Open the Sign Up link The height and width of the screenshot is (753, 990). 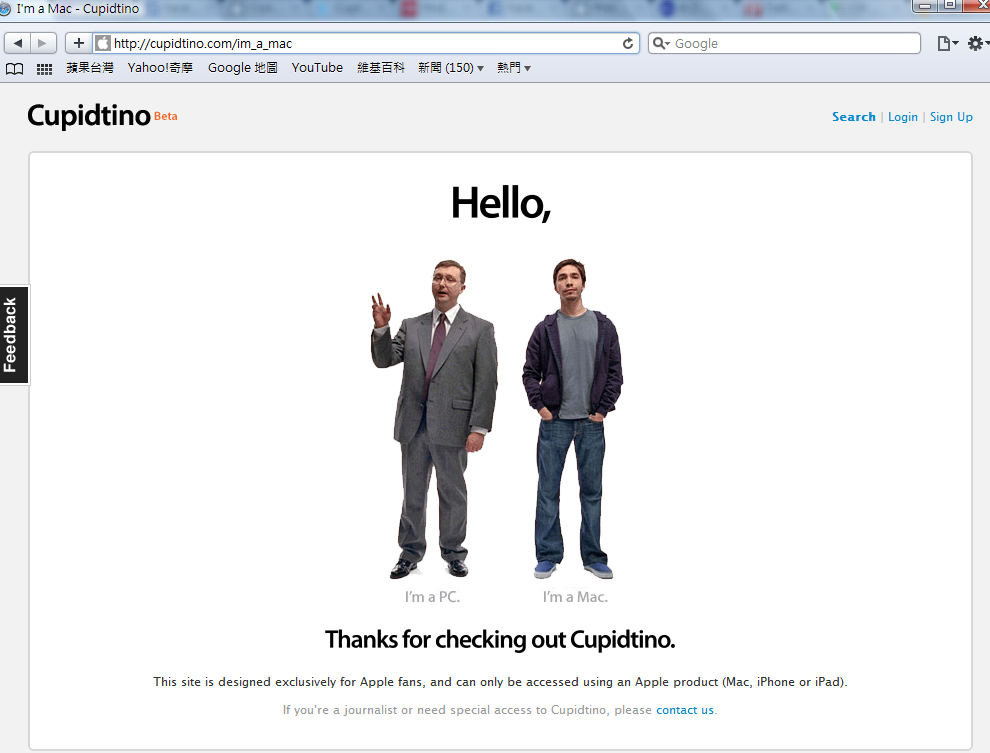point(951,117)
